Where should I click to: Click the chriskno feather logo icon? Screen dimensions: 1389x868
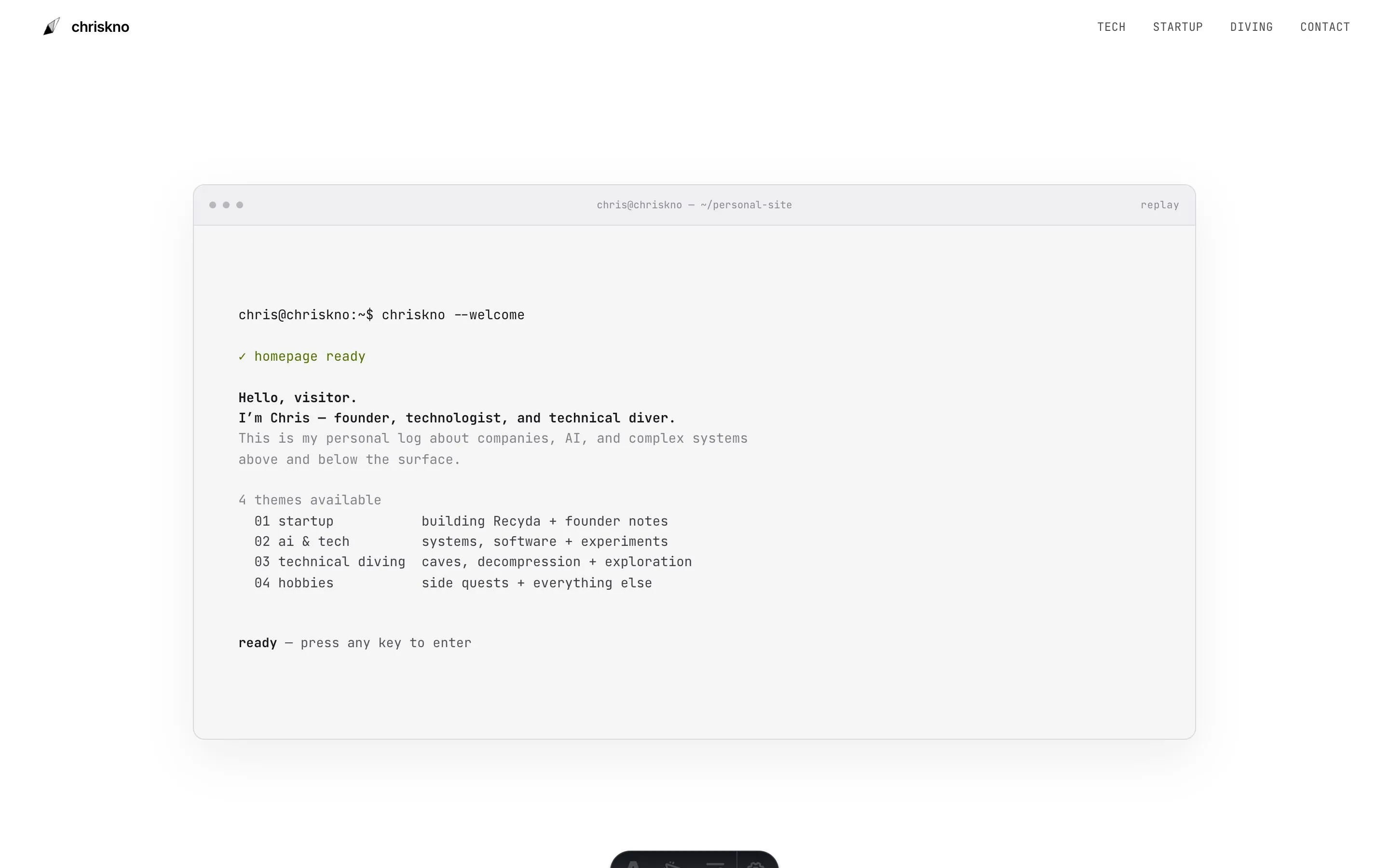[52, 27]
